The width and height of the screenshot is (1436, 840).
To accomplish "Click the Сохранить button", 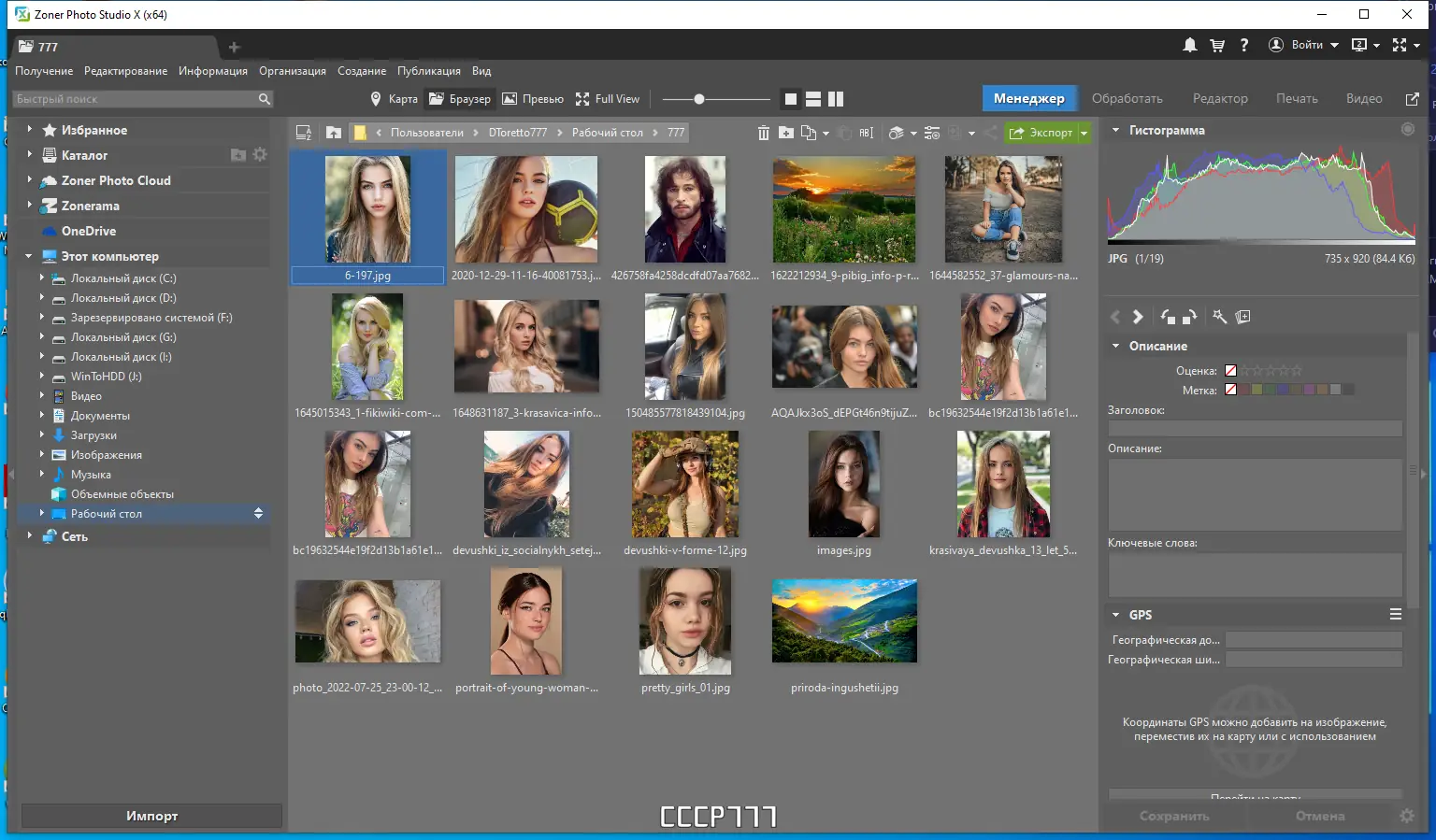I will point(1174,815).
